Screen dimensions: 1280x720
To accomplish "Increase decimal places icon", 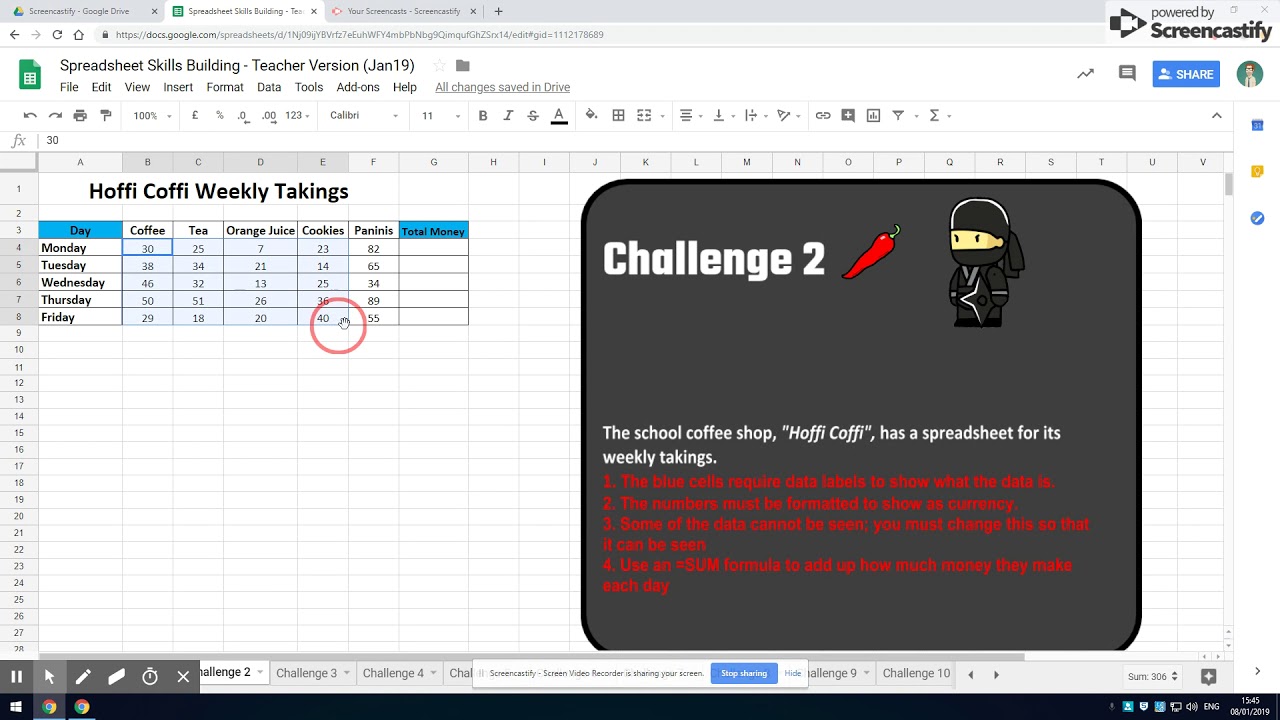I will pyautogui.click(x=269, y=116).
